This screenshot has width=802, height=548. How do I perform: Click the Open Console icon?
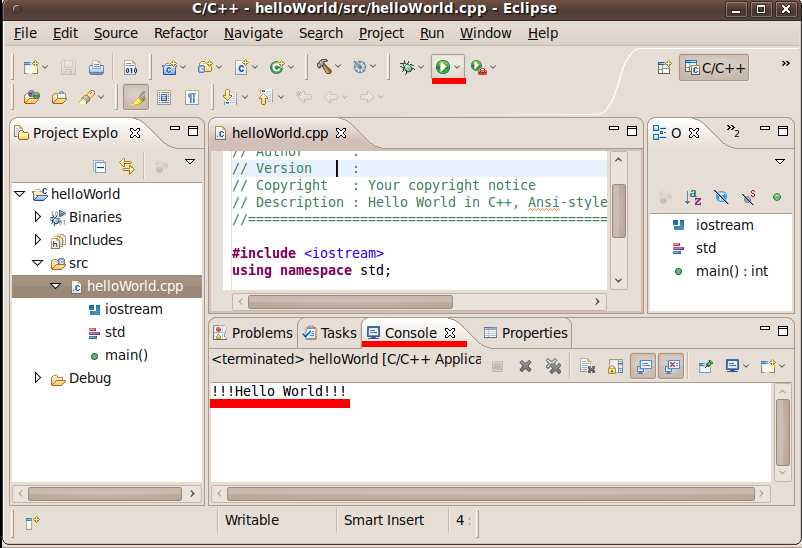coord(768,366)
